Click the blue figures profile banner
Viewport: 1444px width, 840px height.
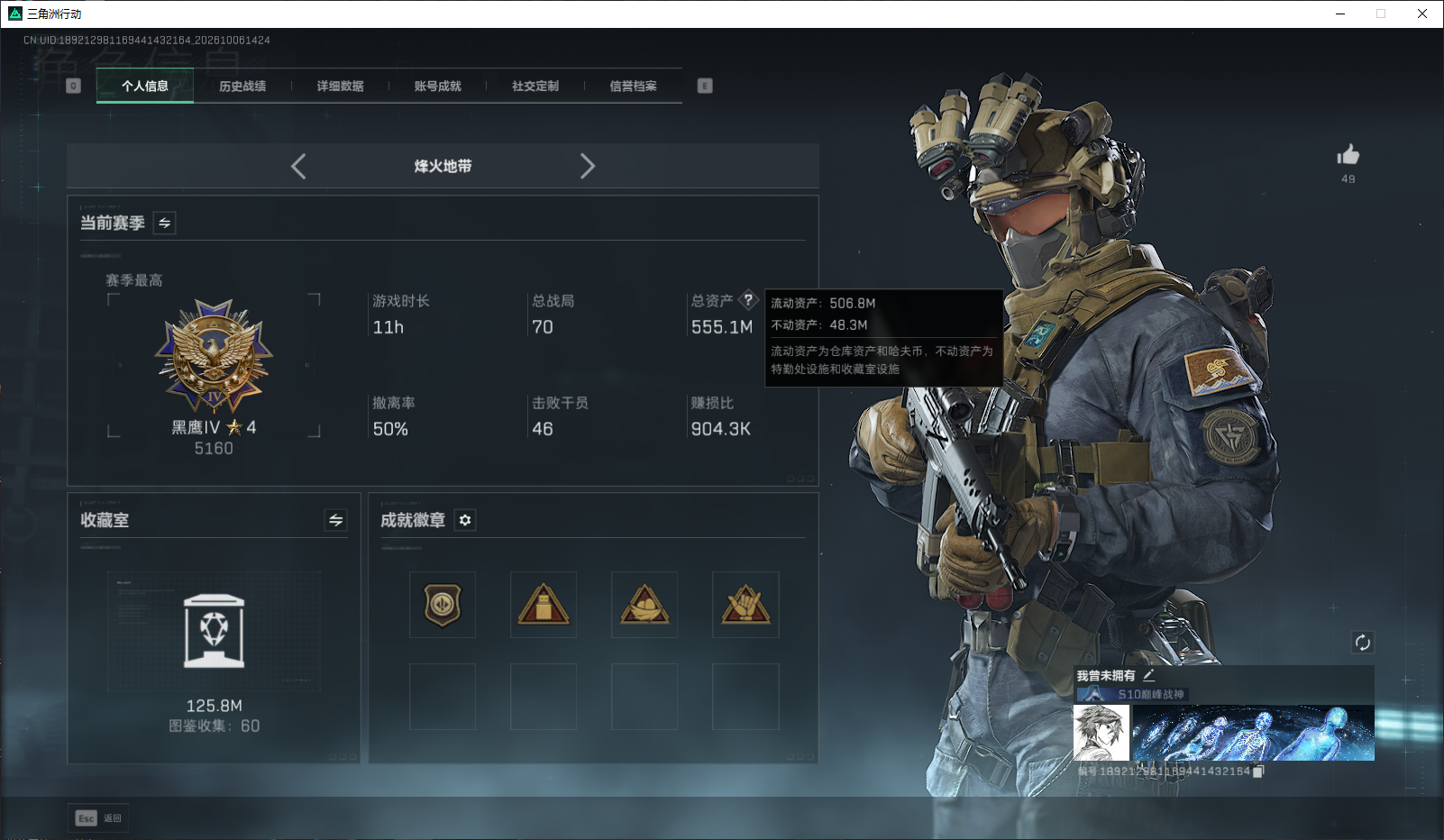tap(1253, 733)
